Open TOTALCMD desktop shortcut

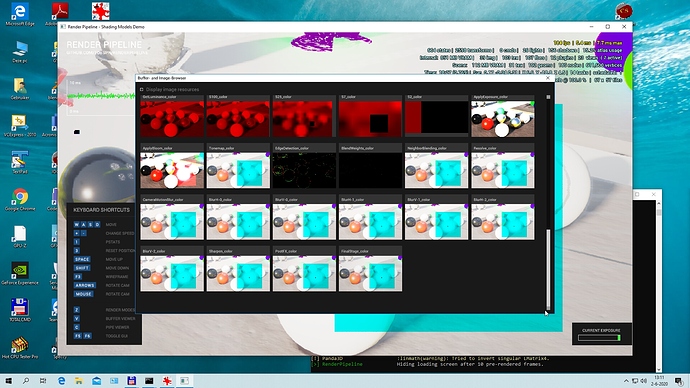click(x=20, y=310)
